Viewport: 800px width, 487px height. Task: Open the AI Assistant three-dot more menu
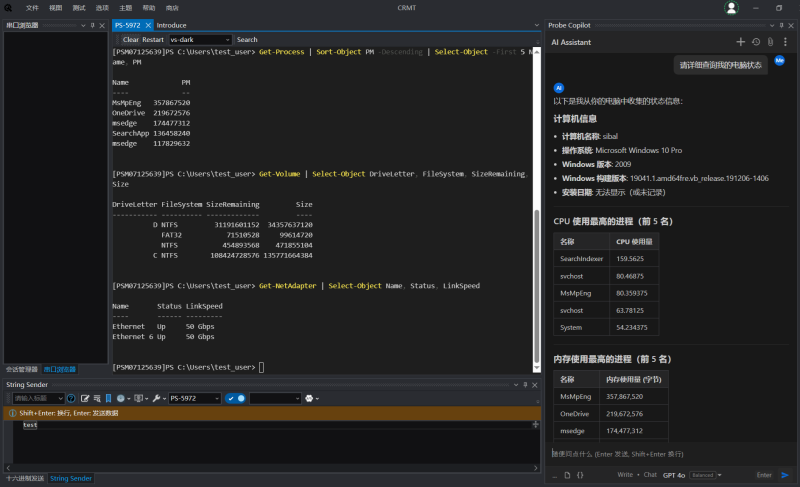[785, 42]
